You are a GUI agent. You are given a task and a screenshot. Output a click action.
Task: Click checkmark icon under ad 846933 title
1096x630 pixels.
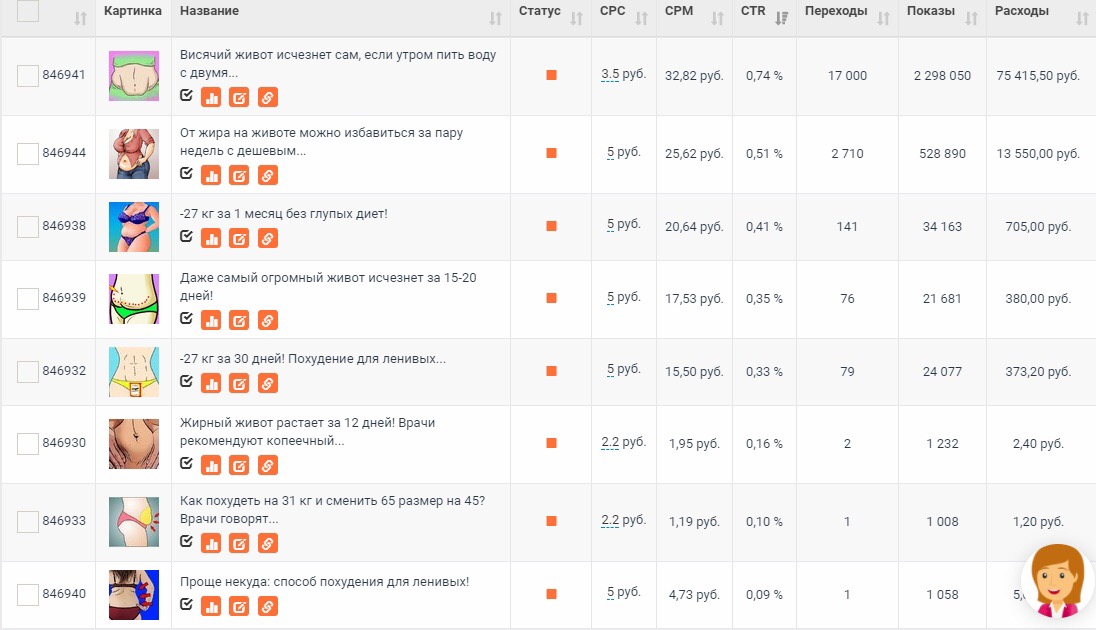click(x=186, y=540)
